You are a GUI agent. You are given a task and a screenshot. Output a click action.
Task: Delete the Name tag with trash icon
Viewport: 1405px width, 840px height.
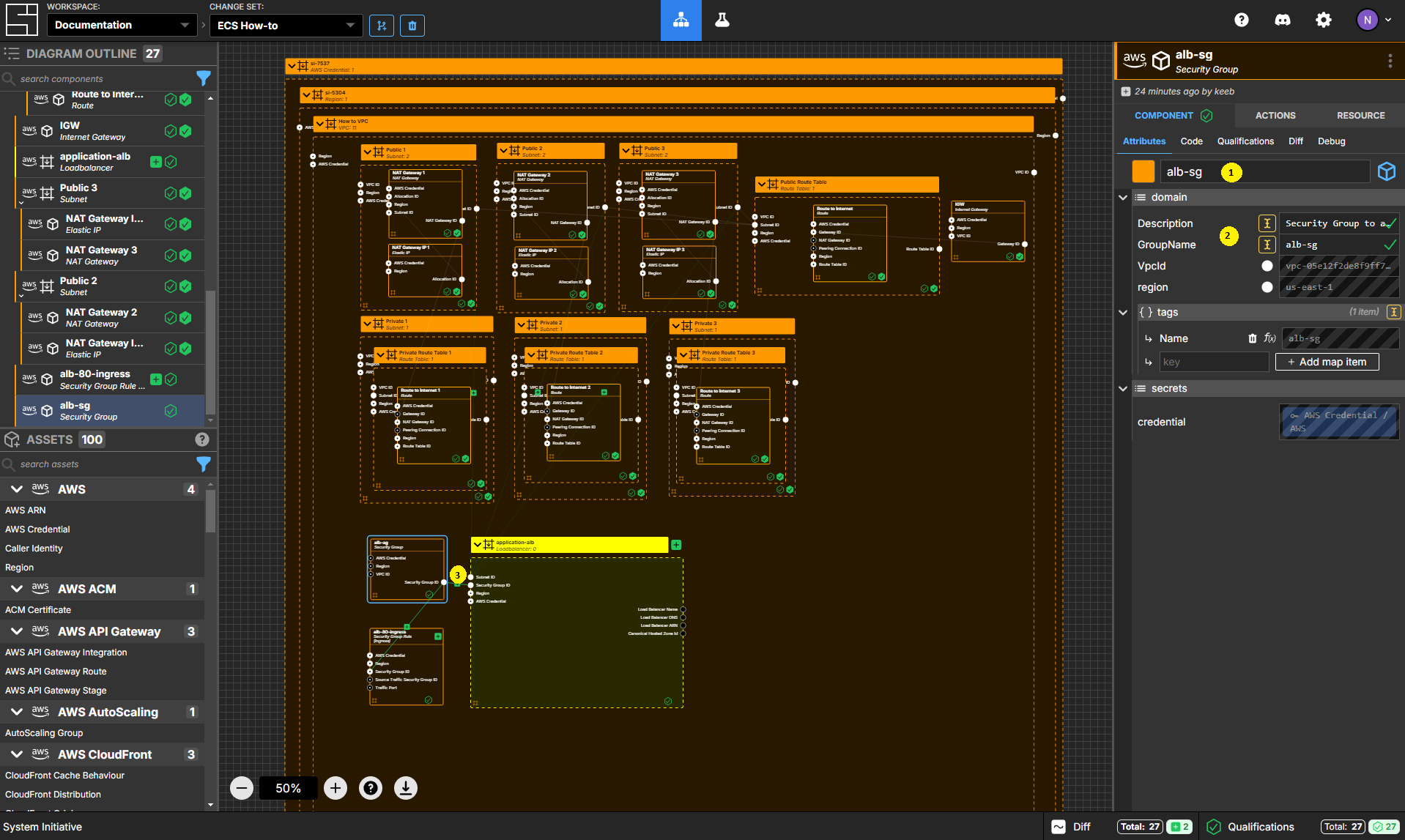1253,338
